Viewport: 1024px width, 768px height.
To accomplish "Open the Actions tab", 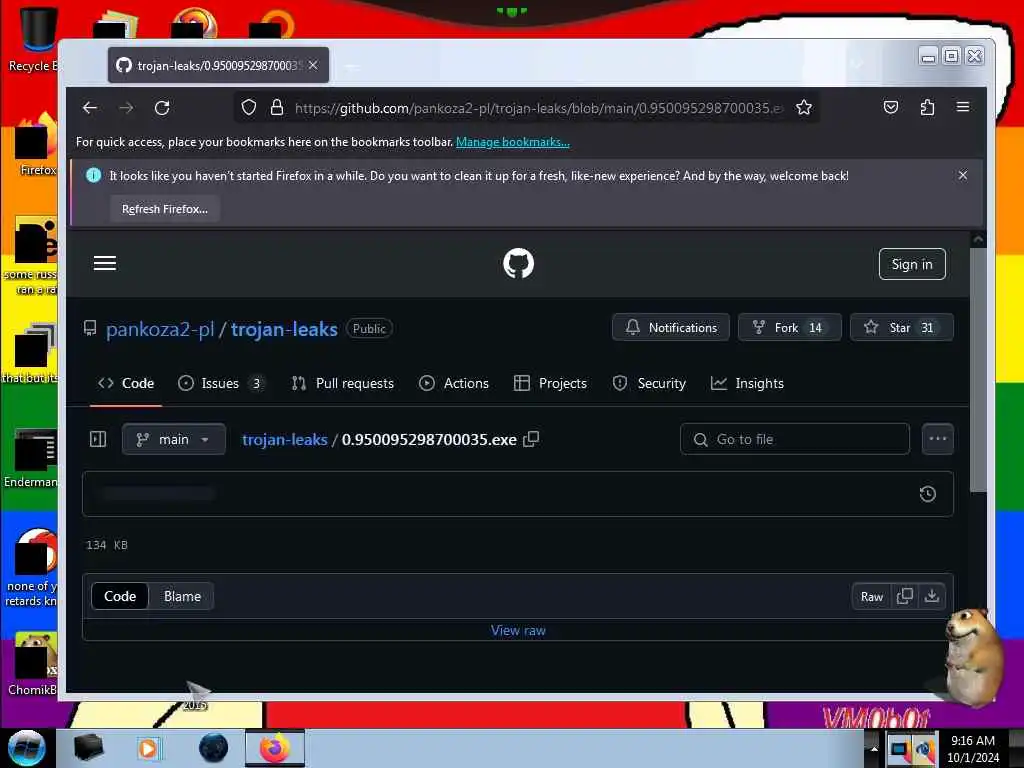I will click(454, 383).
